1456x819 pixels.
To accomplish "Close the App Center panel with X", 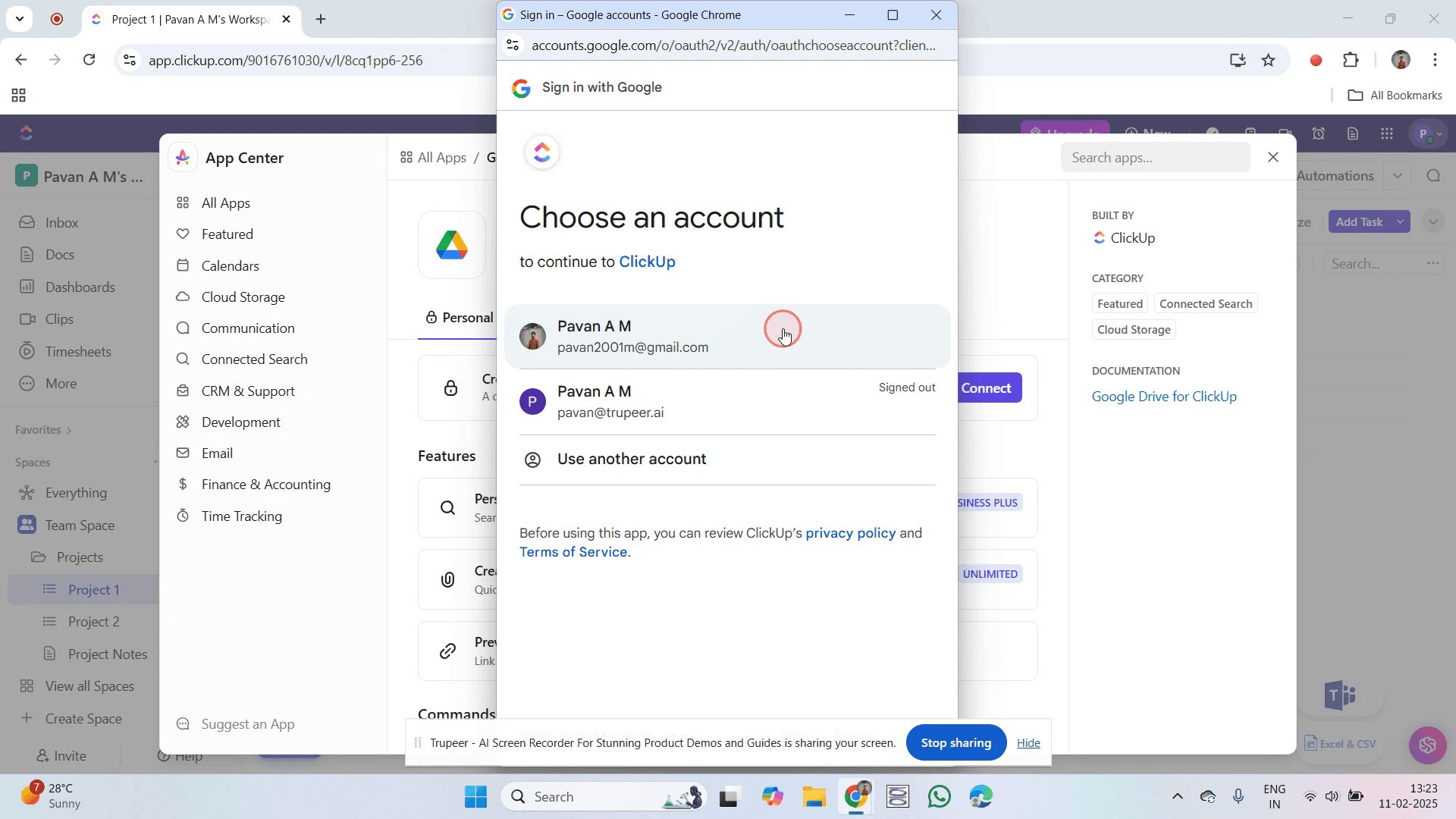I will [1273, 157].
